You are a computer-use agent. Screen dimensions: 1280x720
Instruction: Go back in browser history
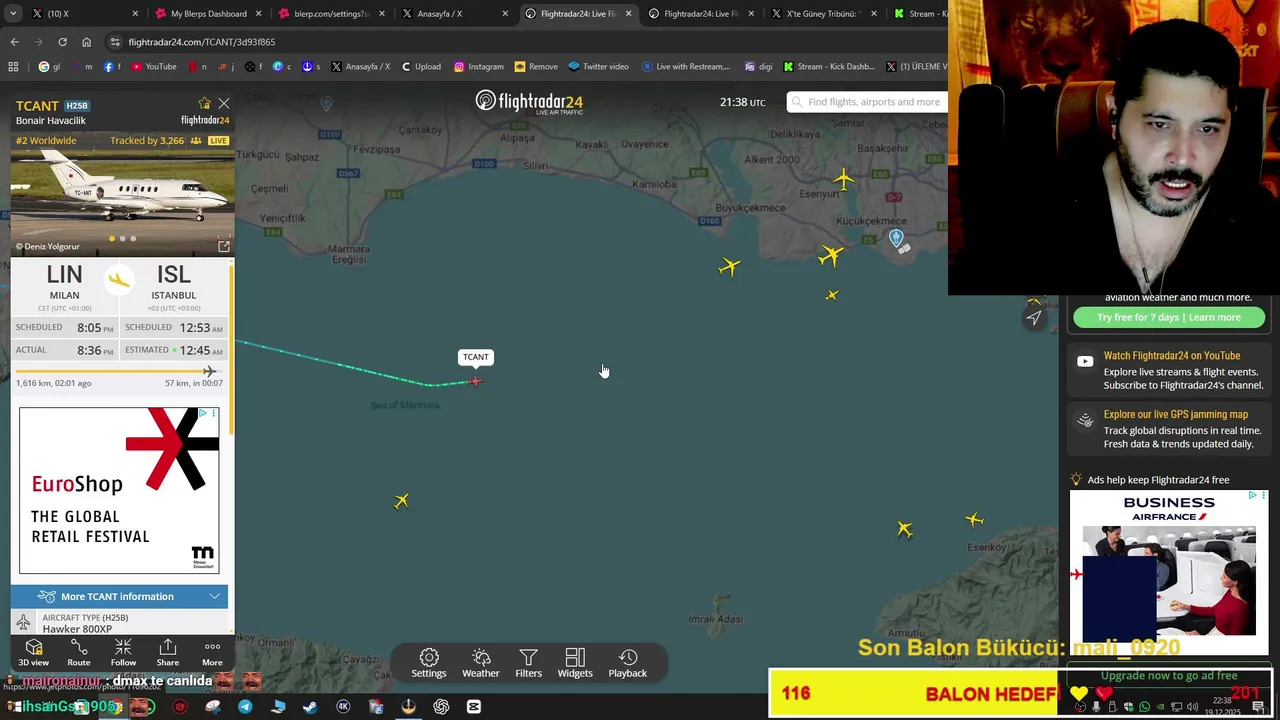coord(14,42)
